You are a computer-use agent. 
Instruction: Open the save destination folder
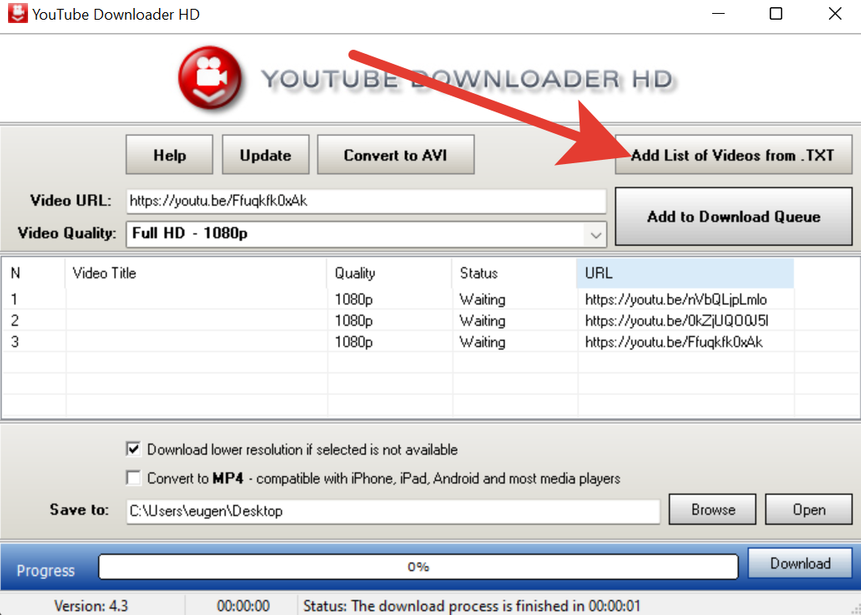click(808, 509)
